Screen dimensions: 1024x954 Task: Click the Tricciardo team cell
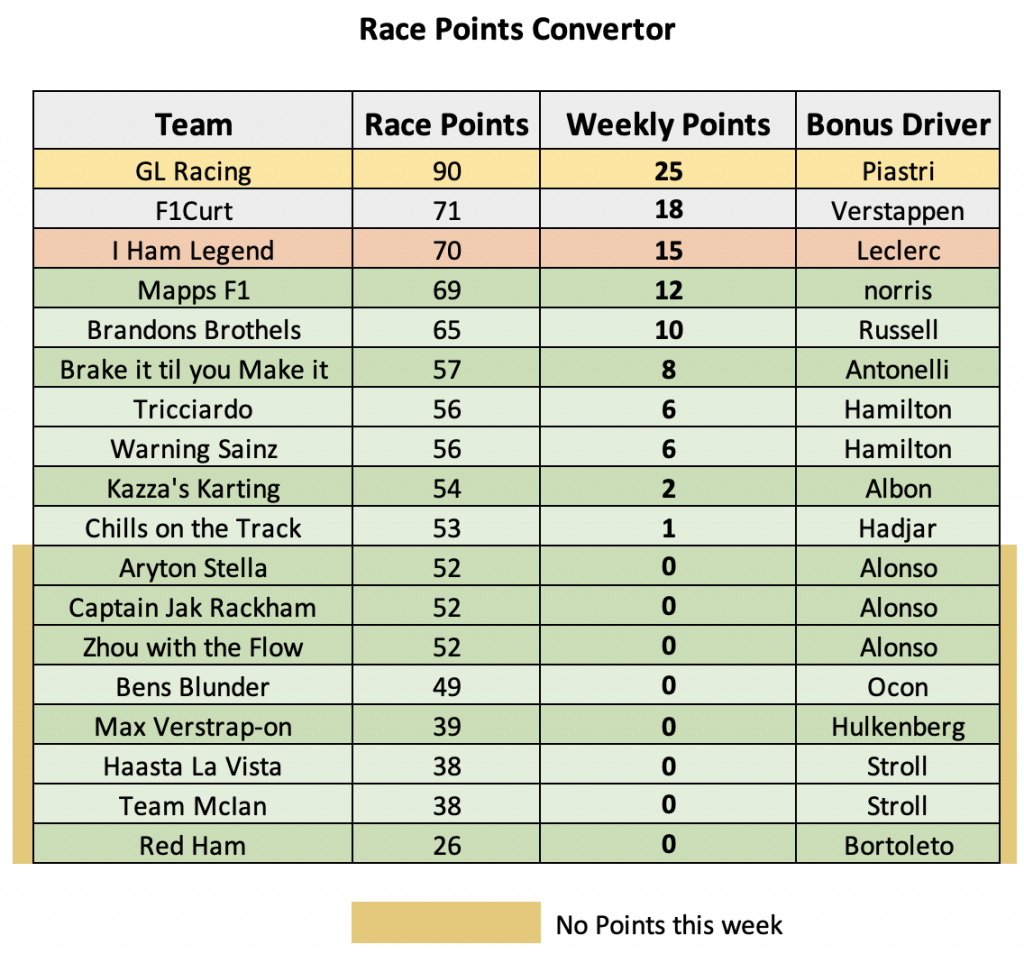pos(193,409)
